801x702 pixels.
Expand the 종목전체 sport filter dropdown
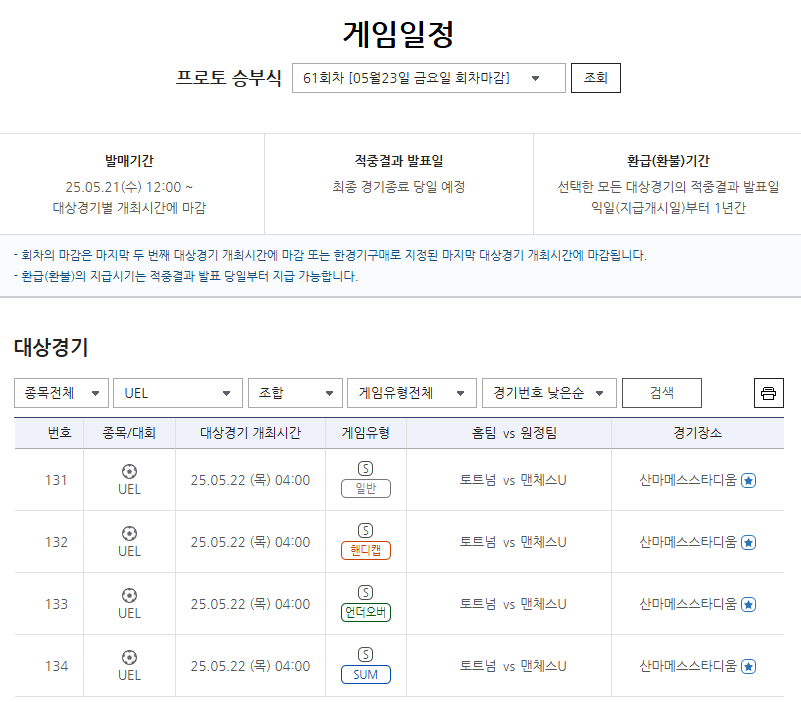pos(61,393)
